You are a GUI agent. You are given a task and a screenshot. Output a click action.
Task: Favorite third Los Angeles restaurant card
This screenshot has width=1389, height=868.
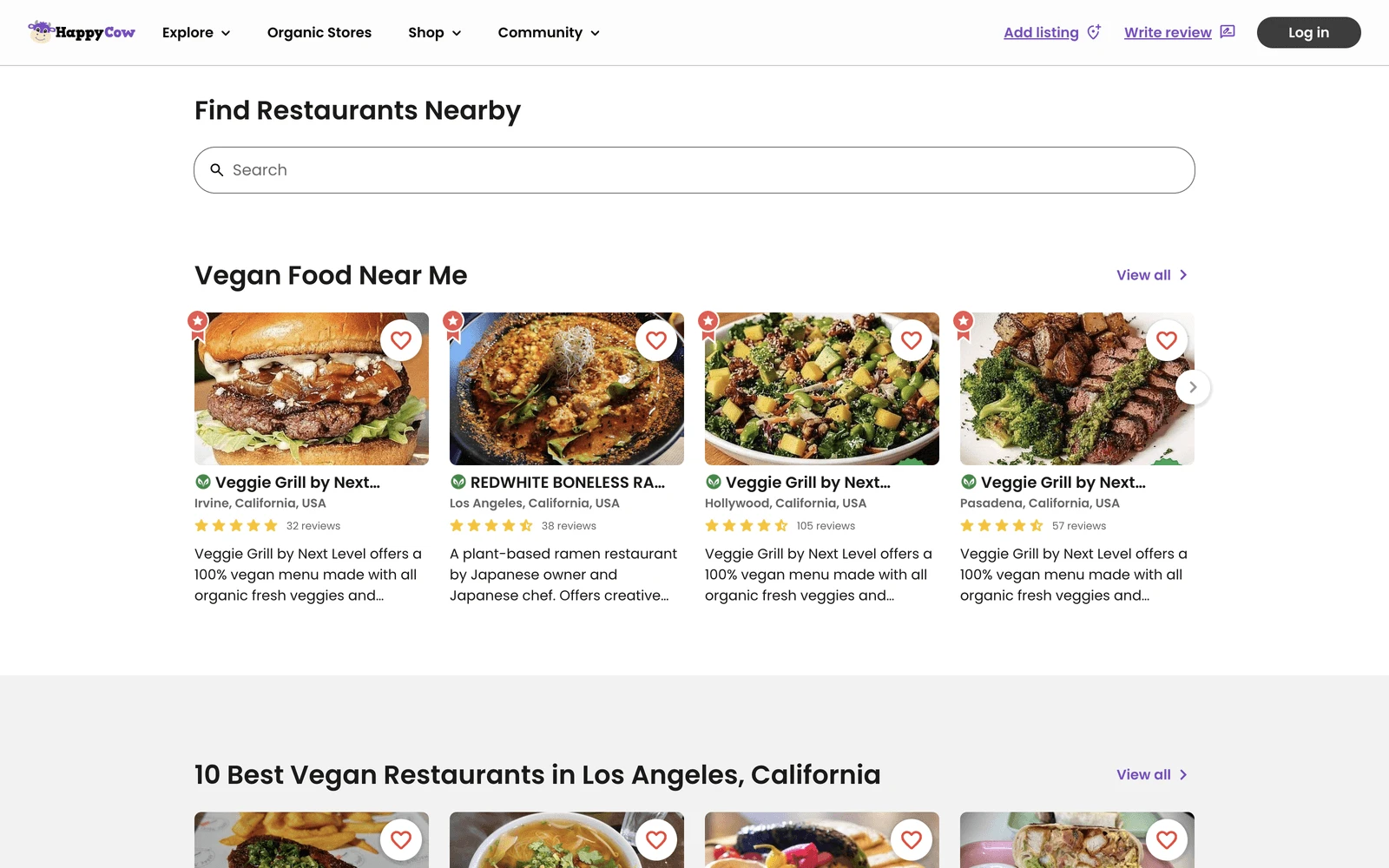click(912, 839)
